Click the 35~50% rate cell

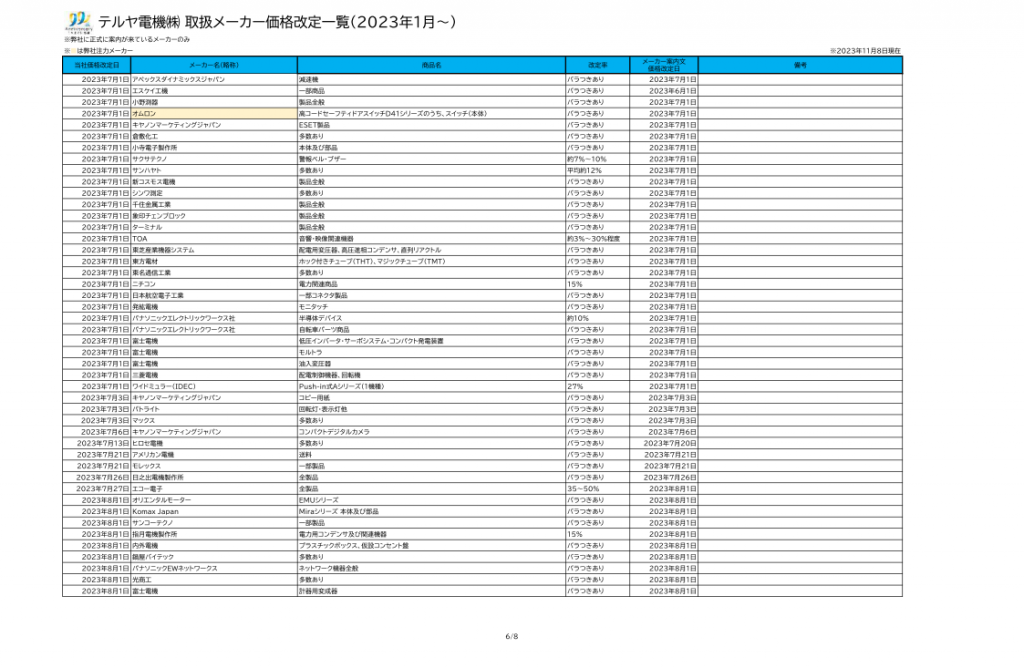598,489
